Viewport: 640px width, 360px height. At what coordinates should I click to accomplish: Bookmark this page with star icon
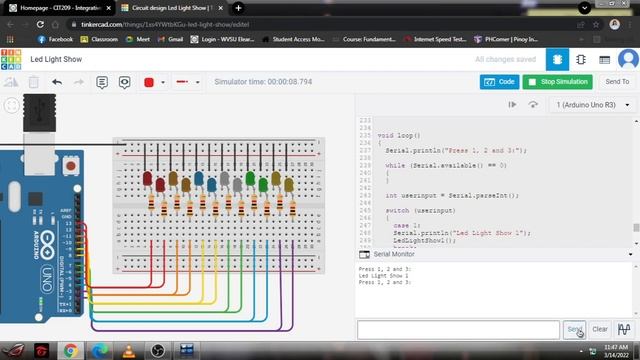tap(596, 24)
